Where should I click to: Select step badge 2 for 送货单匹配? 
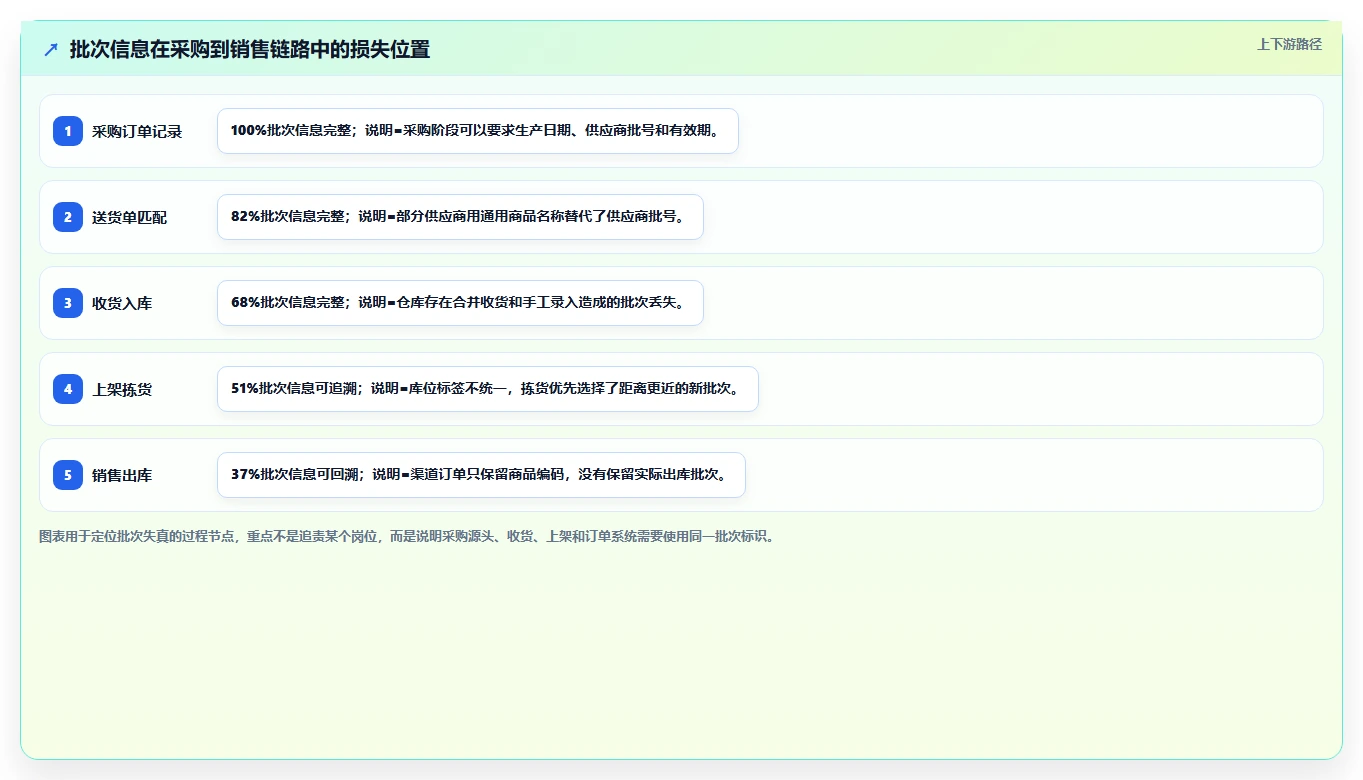click(x=68, y=217)
